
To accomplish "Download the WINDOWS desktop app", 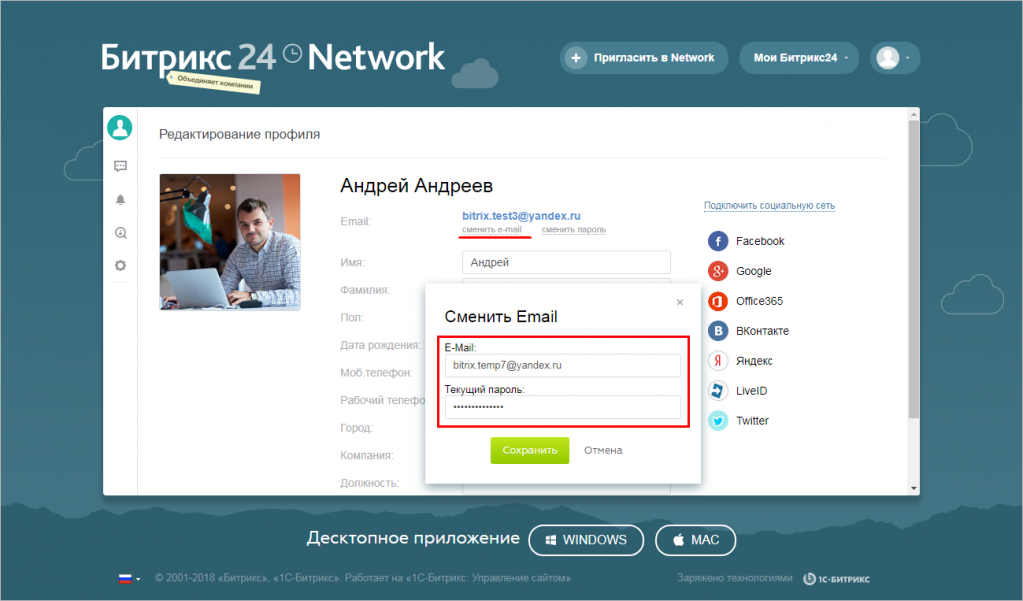I will (x=586, y=540).
